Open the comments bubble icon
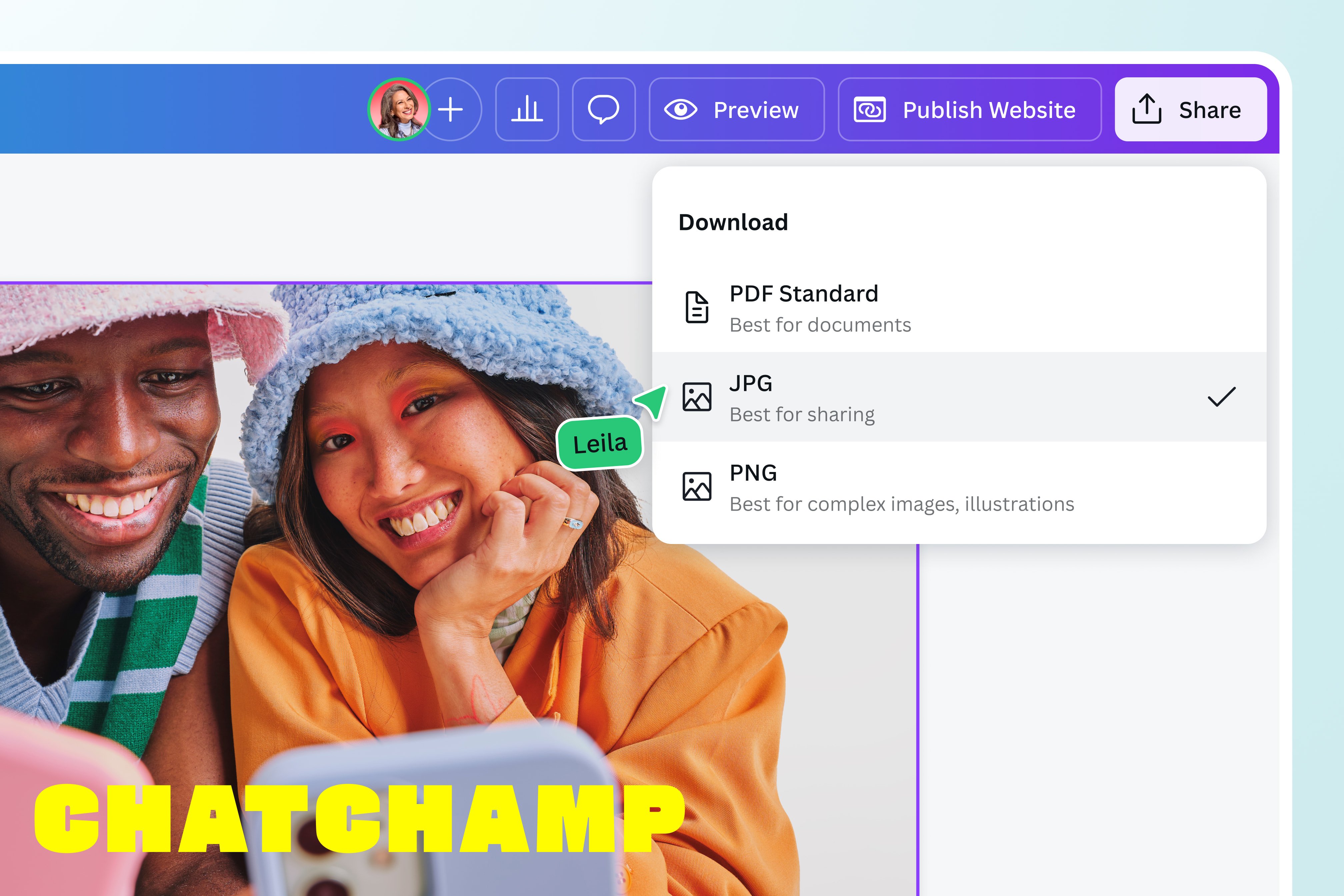The image size is (1344, 896). [x=603, y=110]
